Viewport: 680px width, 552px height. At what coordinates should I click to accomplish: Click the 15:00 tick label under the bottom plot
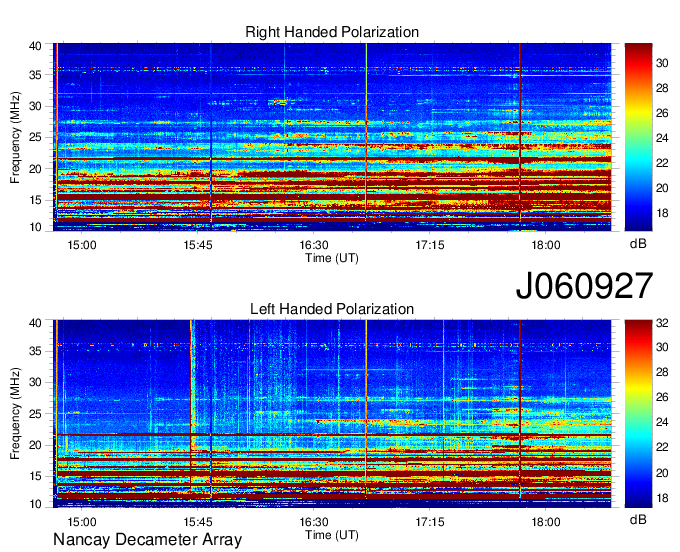82,522
